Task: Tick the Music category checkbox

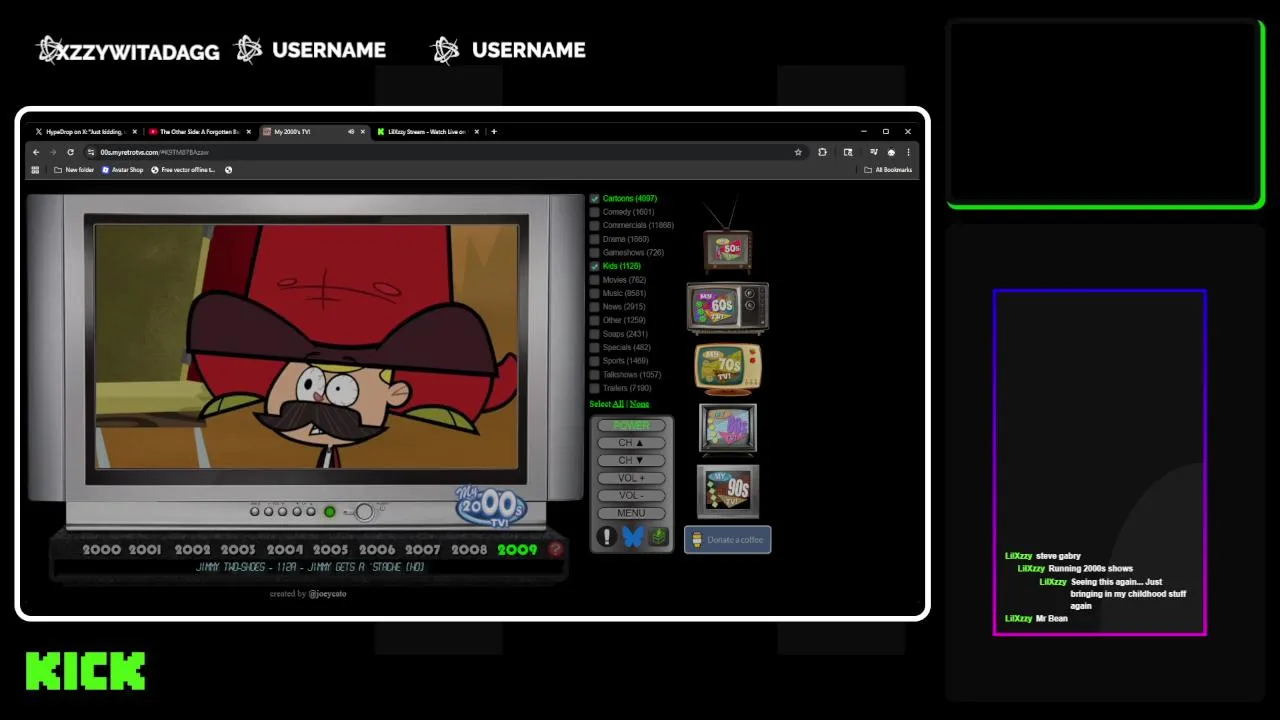Action: (x=594, y=294)
